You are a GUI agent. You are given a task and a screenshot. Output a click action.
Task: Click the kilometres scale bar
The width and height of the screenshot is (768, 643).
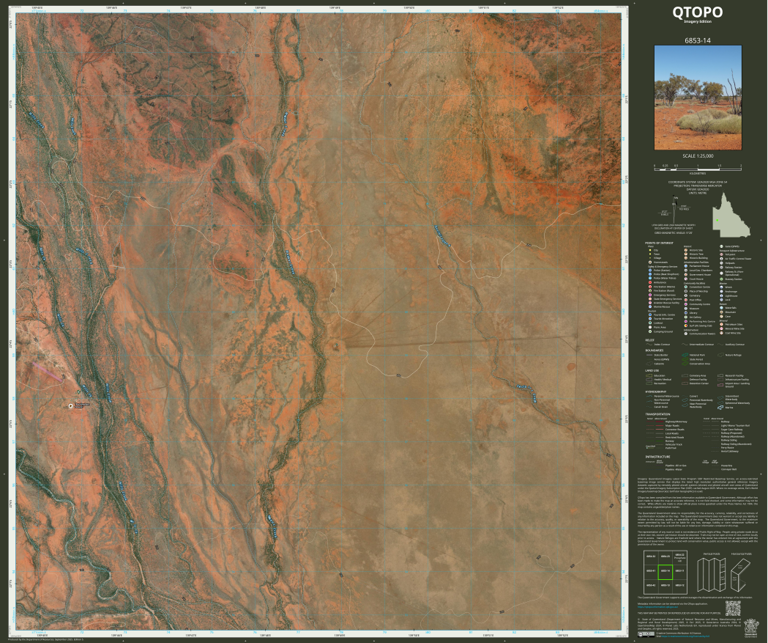[698, 168]
